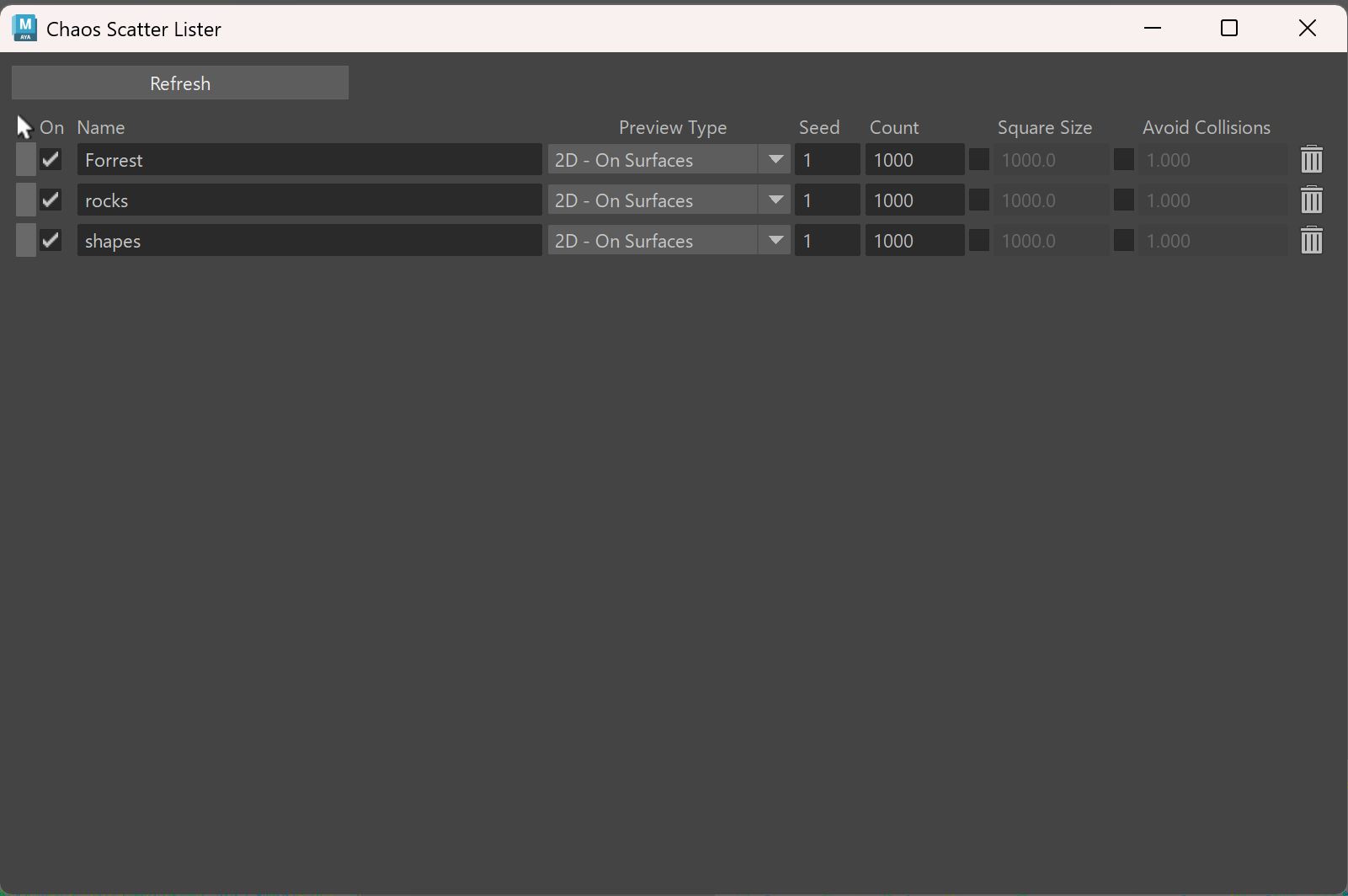The image size is (1348, 896).
Task: Open Preview Type dropdown for rocks
Action: point(669,200)
